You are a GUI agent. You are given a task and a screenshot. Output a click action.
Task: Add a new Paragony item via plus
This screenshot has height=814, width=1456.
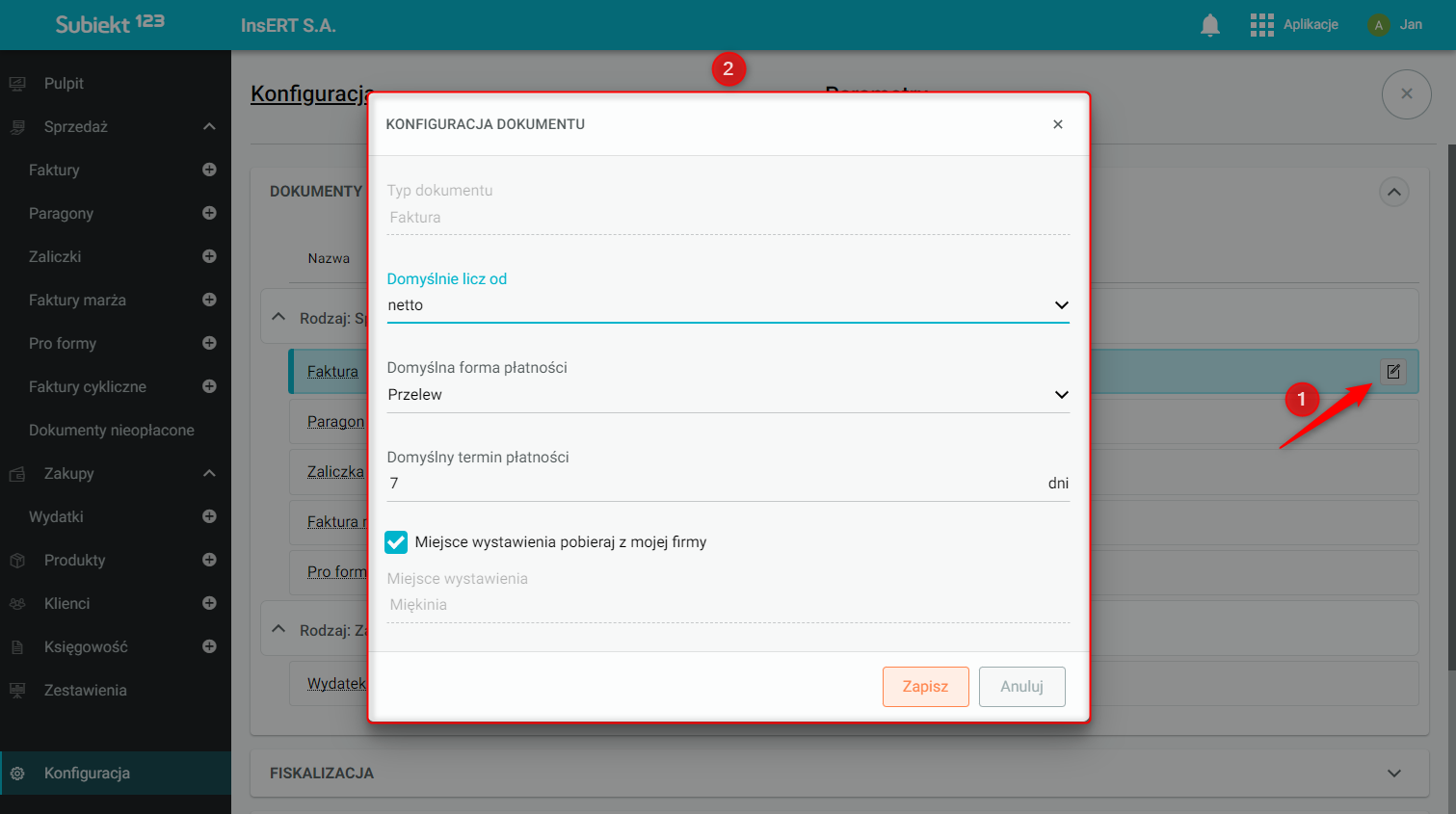point(209,213)
